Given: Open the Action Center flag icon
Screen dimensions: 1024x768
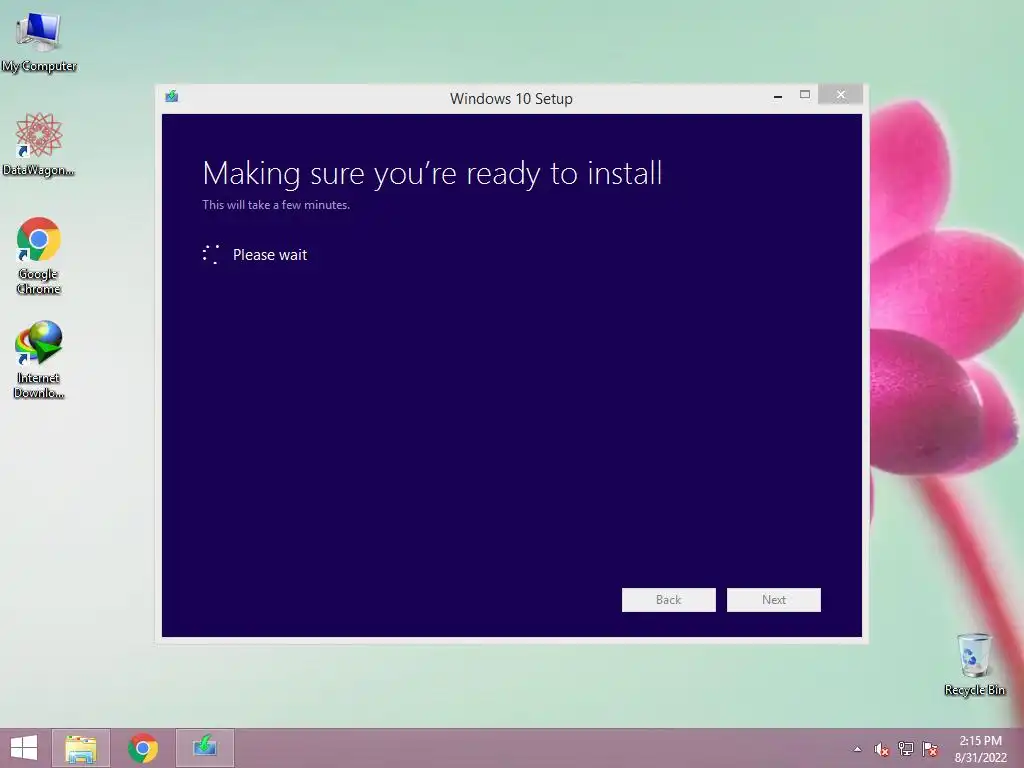Looking at the screenshot, I should (930, 749).
